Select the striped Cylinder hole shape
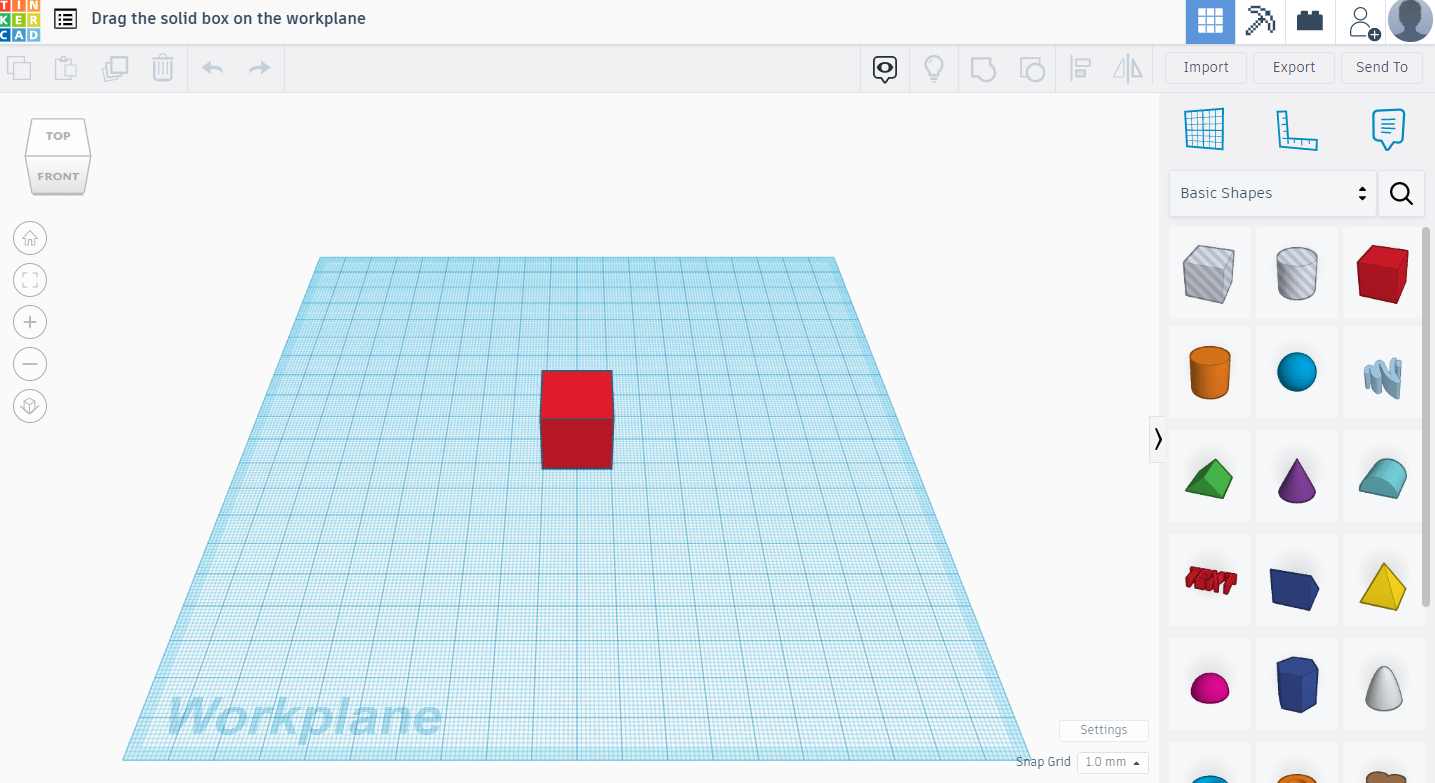The image size is (1435, 783). [x=1297, y=273]
